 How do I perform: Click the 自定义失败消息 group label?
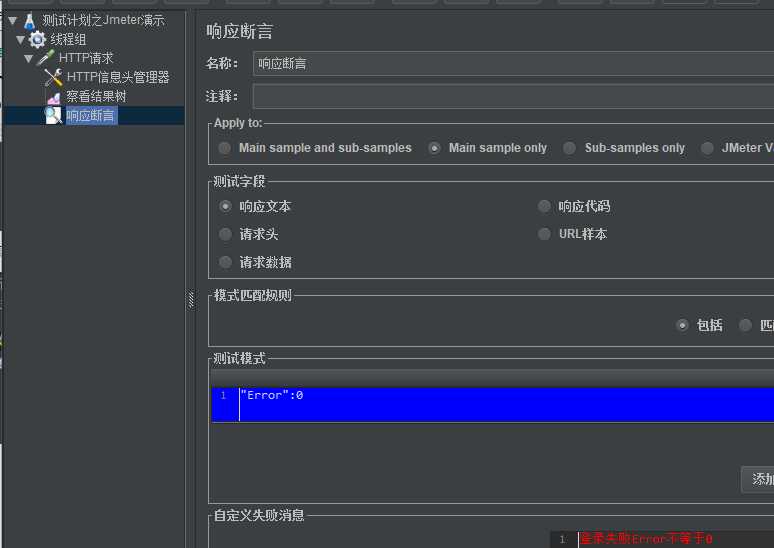(x=259, y=515)
